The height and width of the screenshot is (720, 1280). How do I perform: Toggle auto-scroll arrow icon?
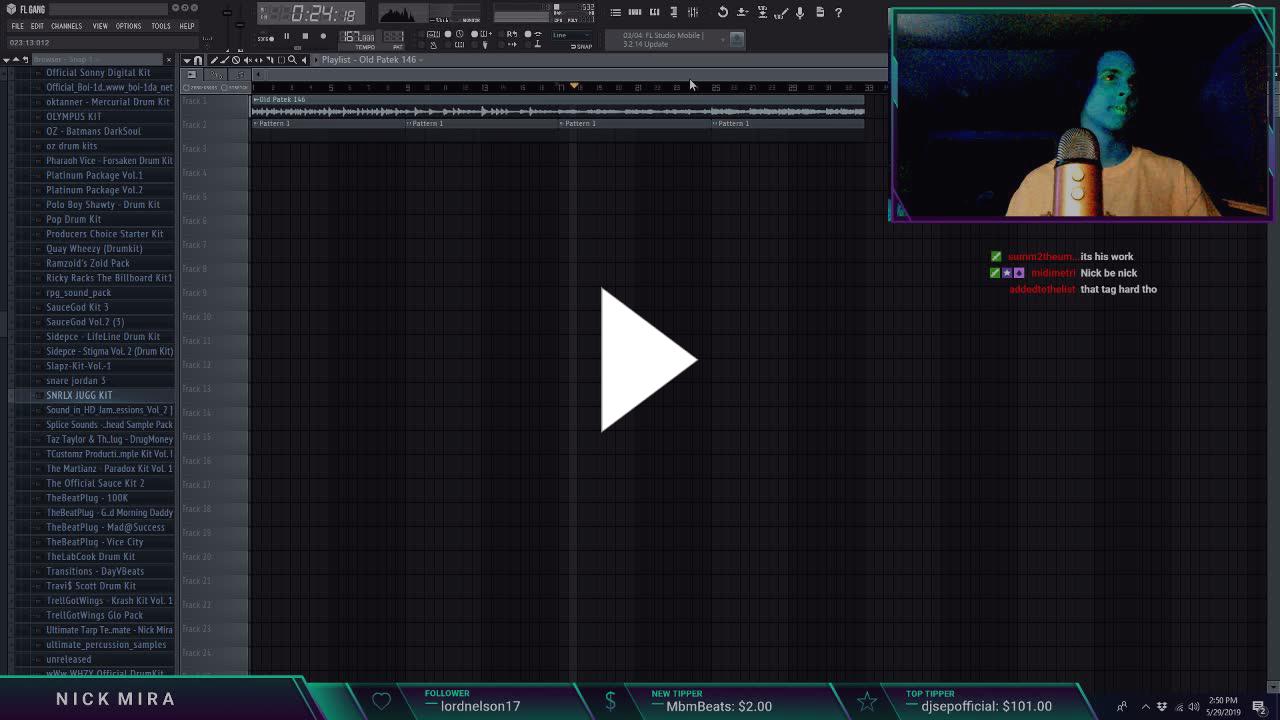click(x=512, y=45)
